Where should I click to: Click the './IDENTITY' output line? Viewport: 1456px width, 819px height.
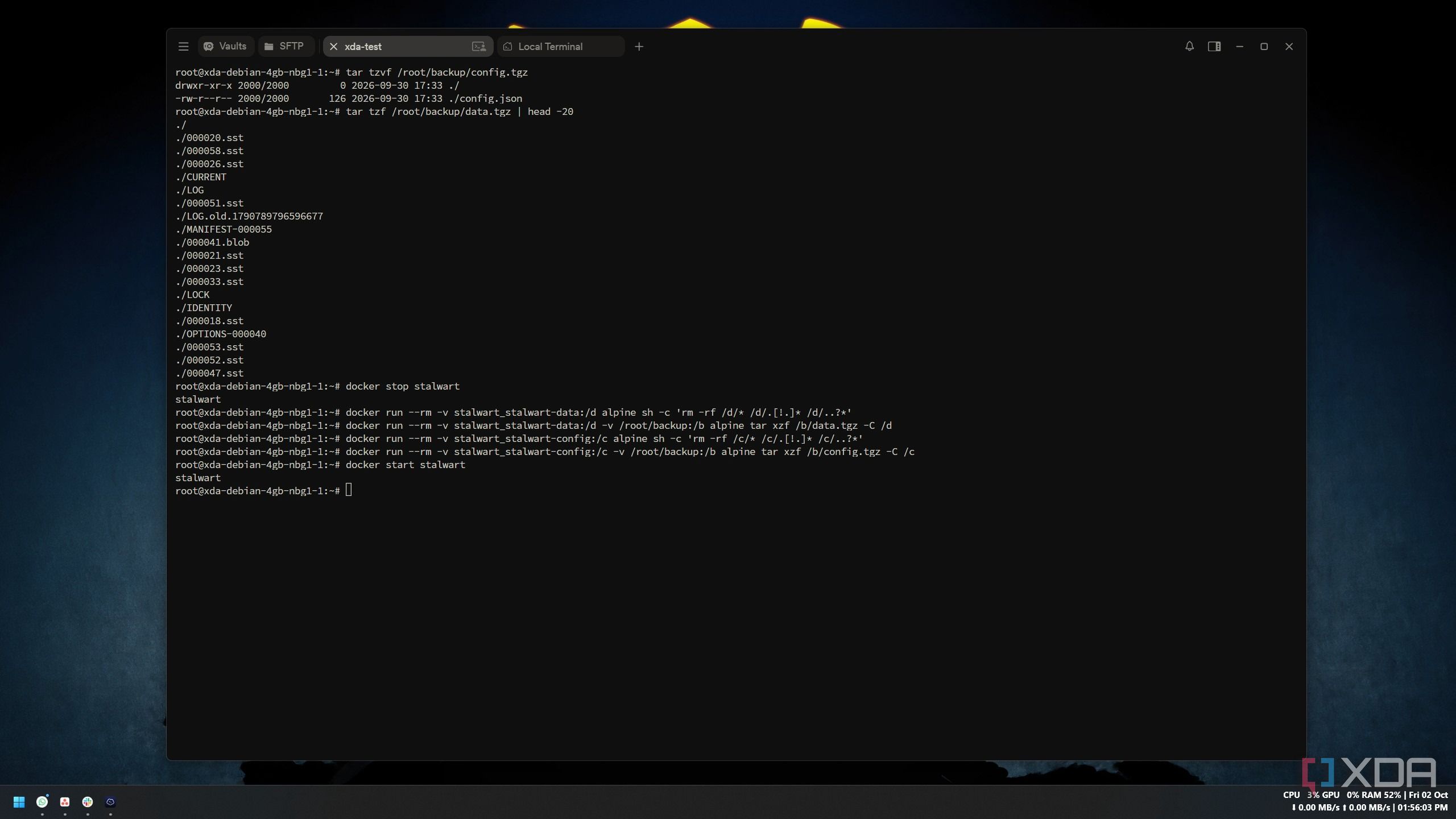[x=204, y=308]
